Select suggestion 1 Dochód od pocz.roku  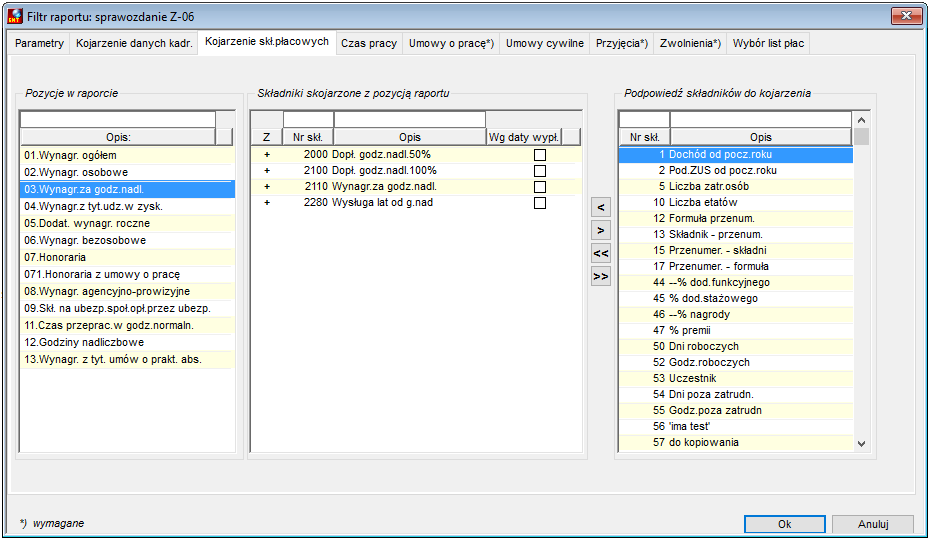736,155
